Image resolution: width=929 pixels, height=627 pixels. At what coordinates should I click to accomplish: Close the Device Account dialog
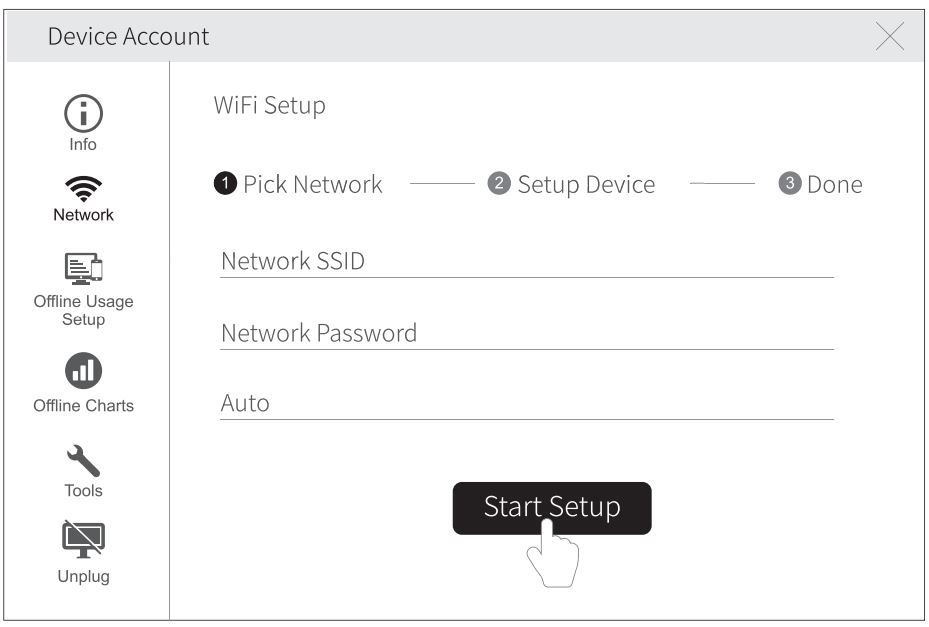[889, 37]
